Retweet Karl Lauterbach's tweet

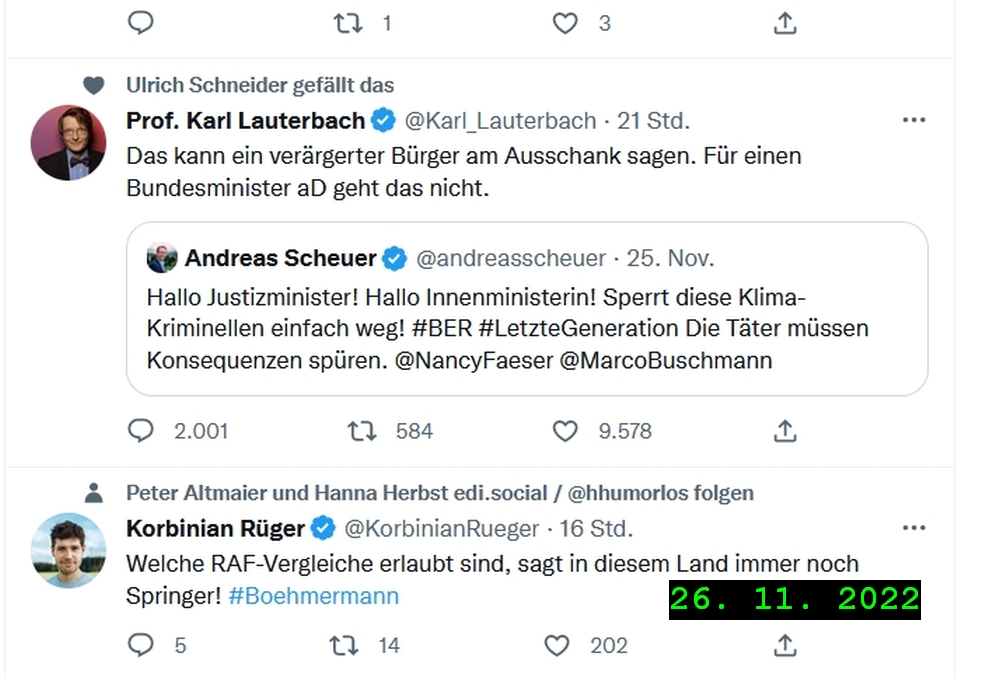click(362, 431)
